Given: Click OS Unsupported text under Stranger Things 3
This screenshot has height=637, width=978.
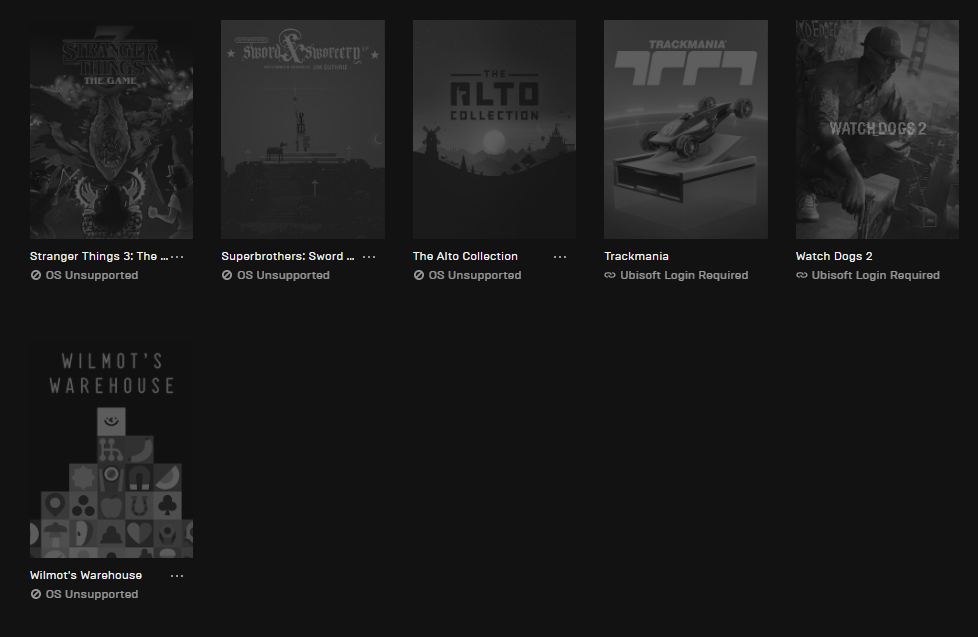Looking at the screenshot, I should click(92, 275).
